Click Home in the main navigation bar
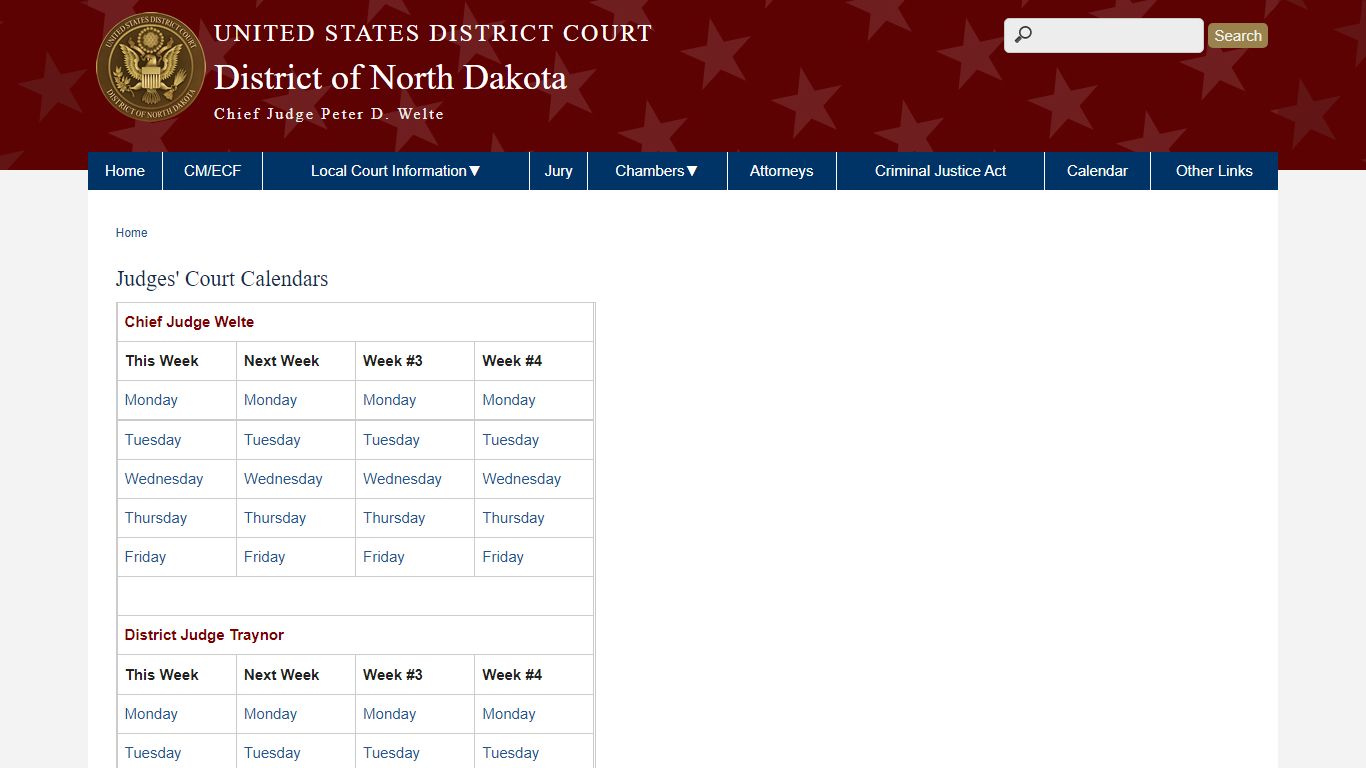The image size is (1366, 768). tap(125, 171)
